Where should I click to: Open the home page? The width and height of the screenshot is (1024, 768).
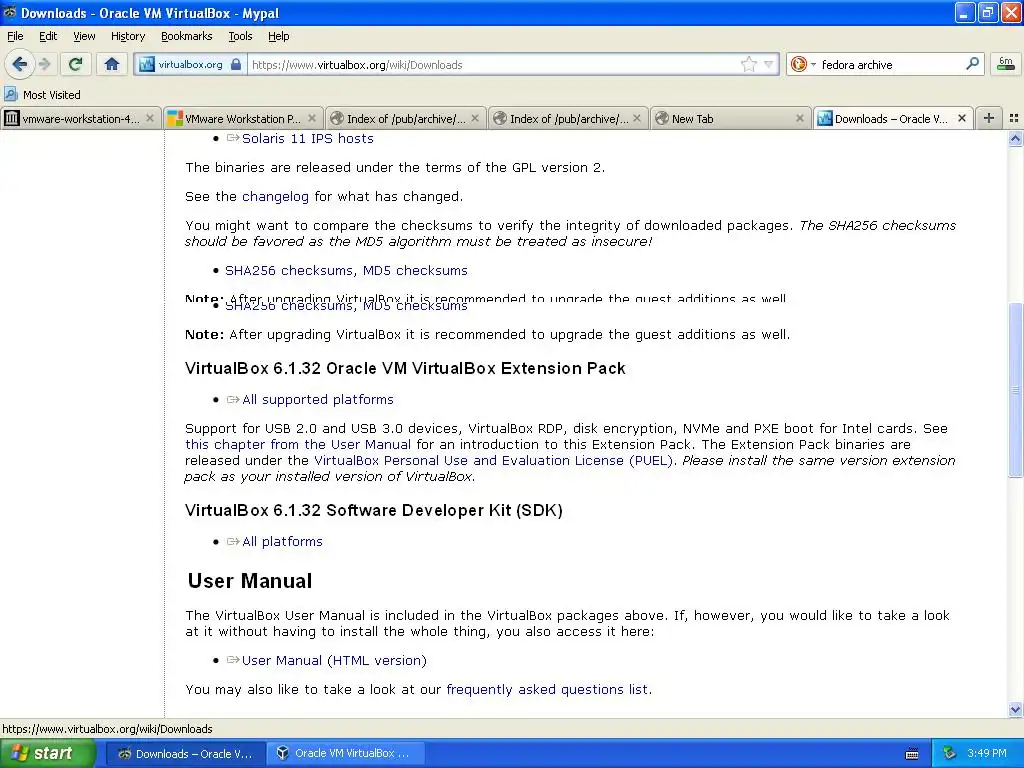click(112, 64)
